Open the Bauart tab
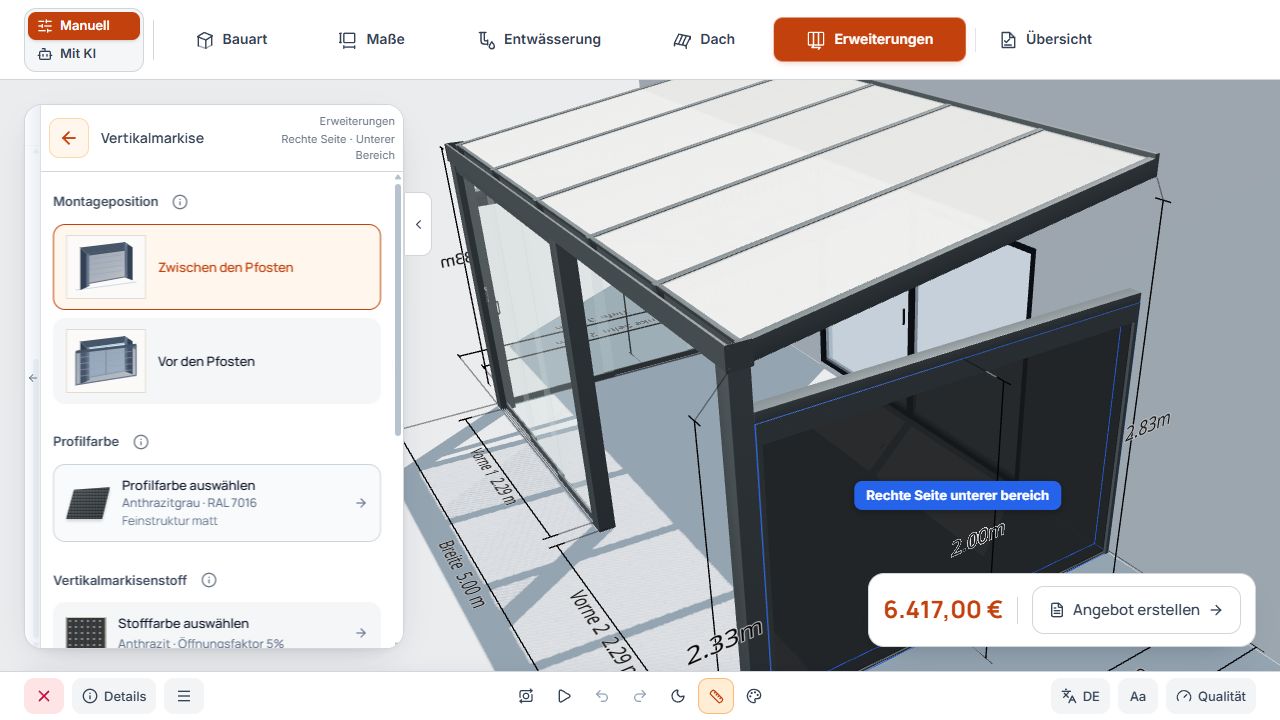Screen dimensions: 1280x720 pyautogui.click(x=232, y=40)
